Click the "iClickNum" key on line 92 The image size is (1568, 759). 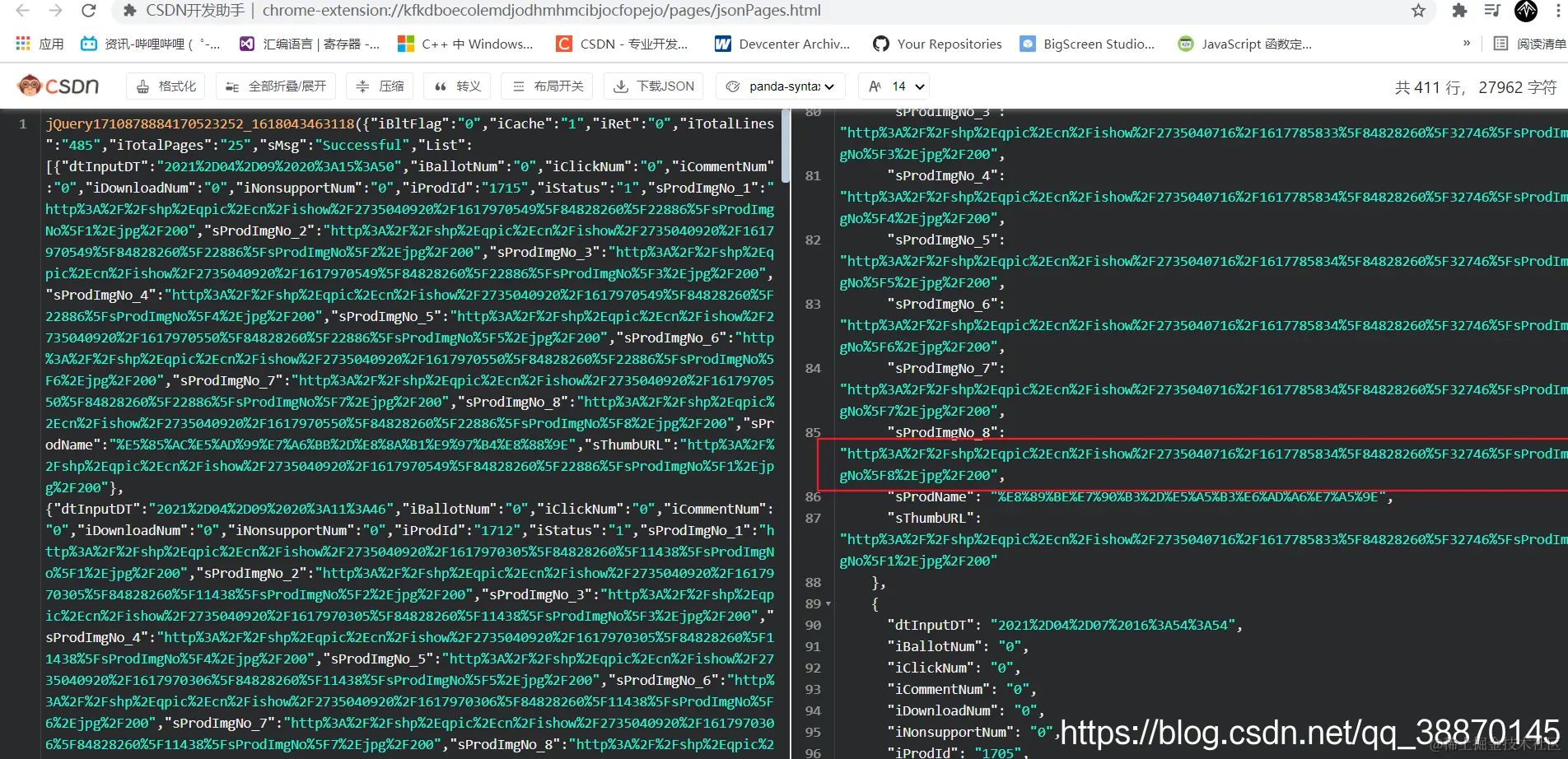click(x=931, y=668)
